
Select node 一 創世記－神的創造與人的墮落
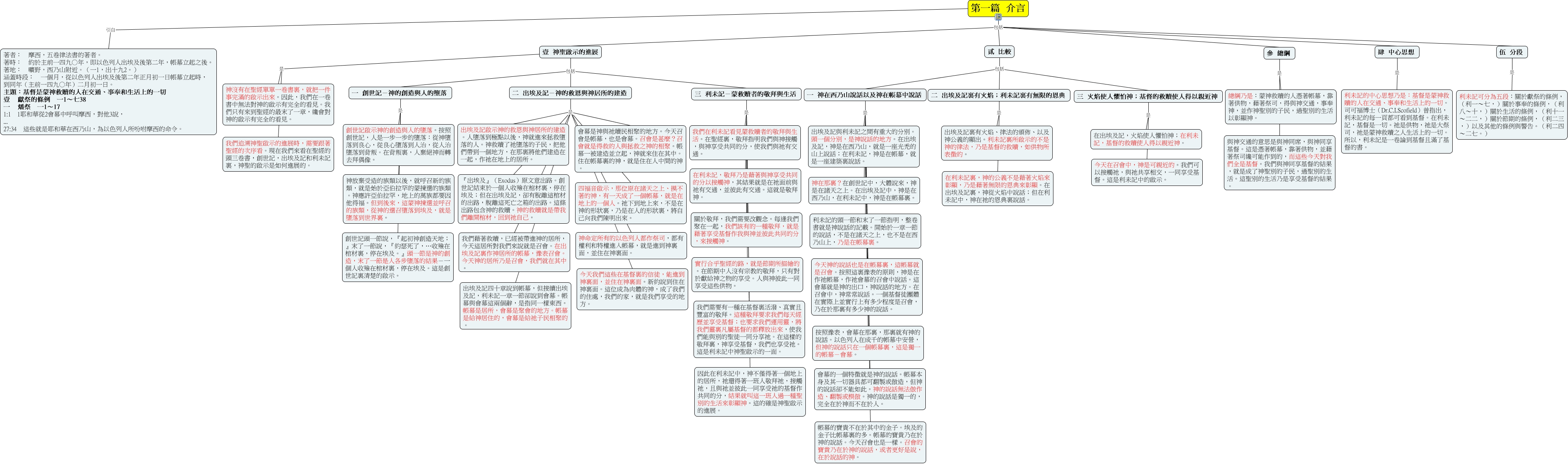pyautogui.click(x=400, y=93)
